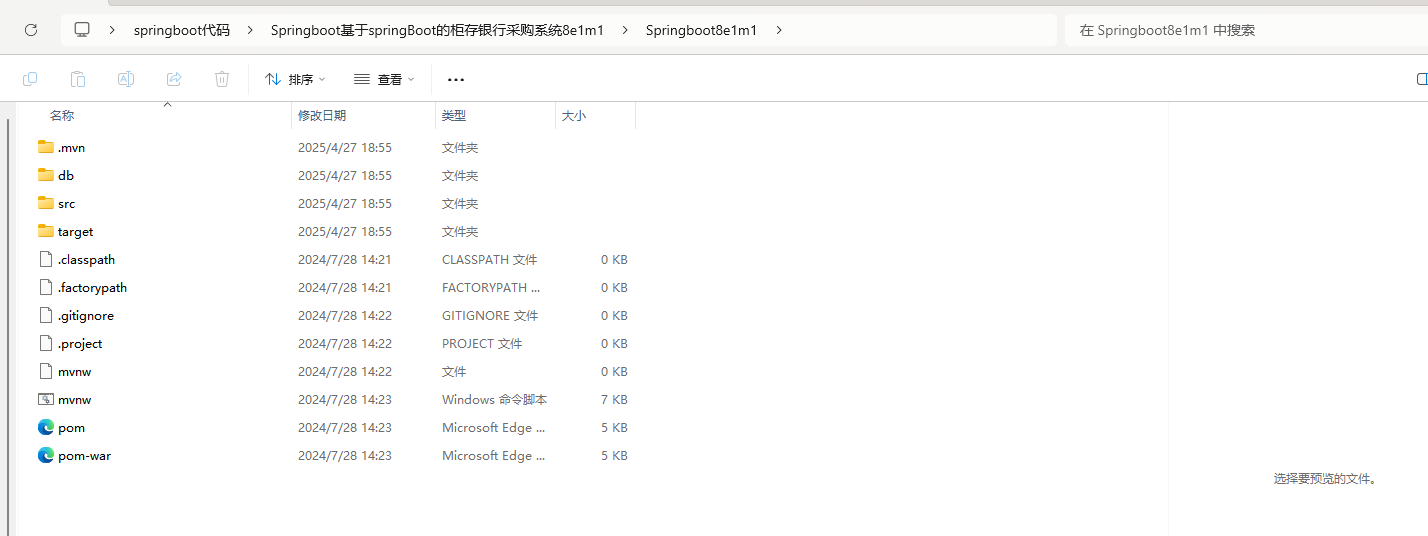Open the 查看 view dropdown

tap(384, 79)
